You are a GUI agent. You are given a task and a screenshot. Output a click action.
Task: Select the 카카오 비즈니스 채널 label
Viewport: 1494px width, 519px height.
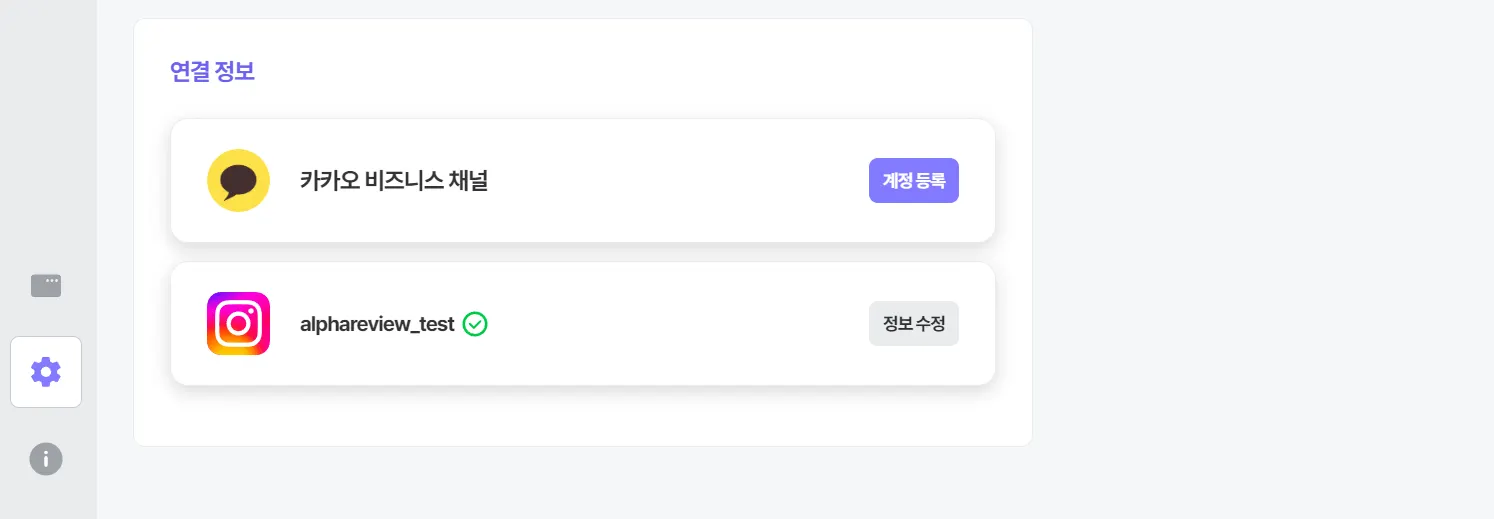393,181
